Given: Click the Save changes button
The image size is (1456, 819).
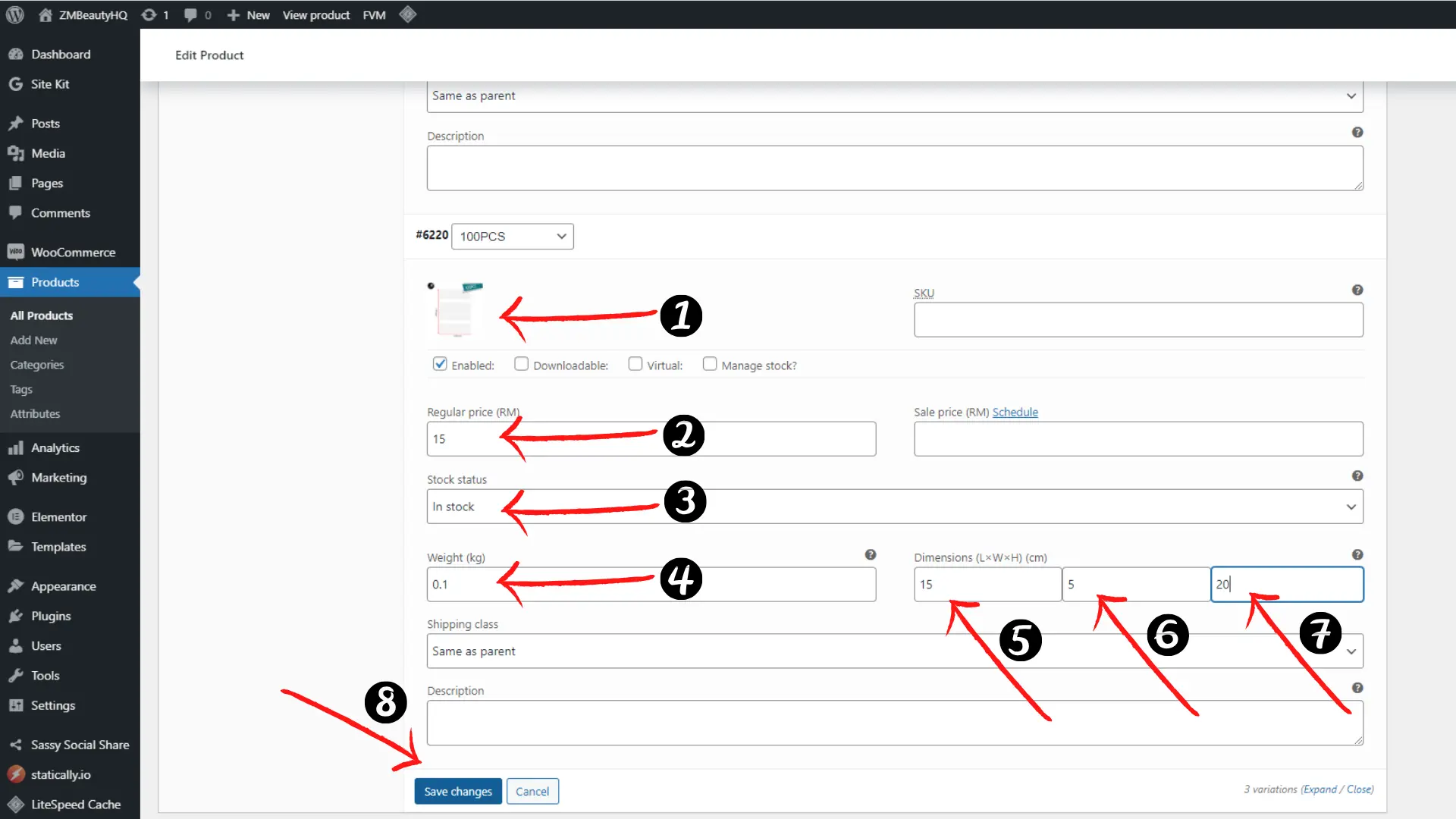Looking at the screenshot, I should (458, 792).
